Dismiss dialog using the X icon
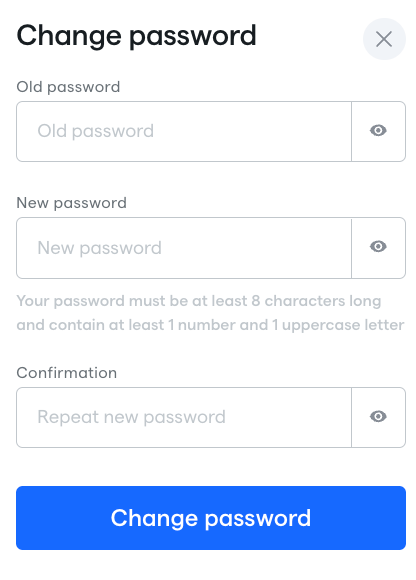This screenshot has width=416, height=580. [384, 39]
